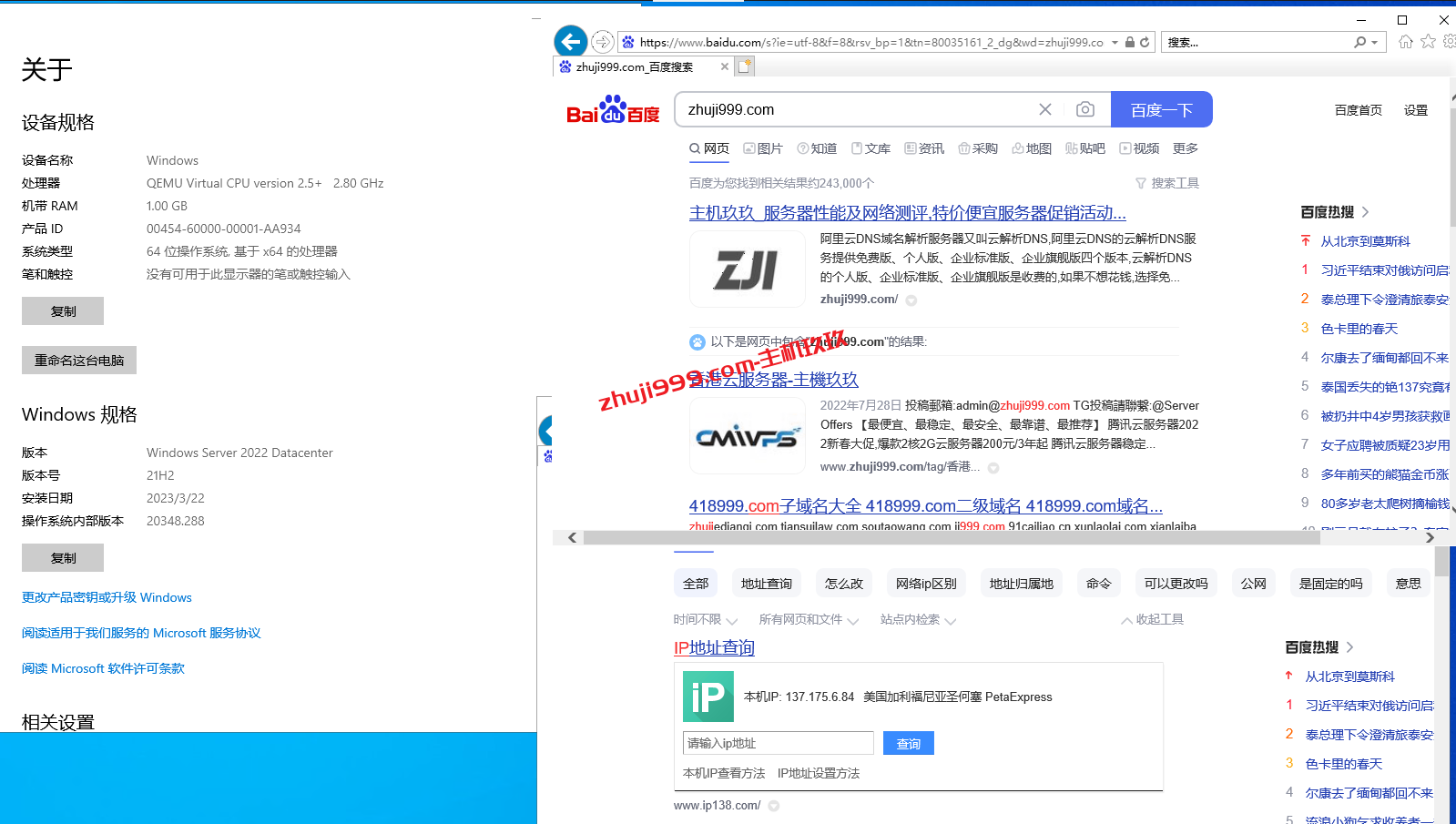Switch to the 图片 search tab
1456x824 pixels.
coord(763,148)
